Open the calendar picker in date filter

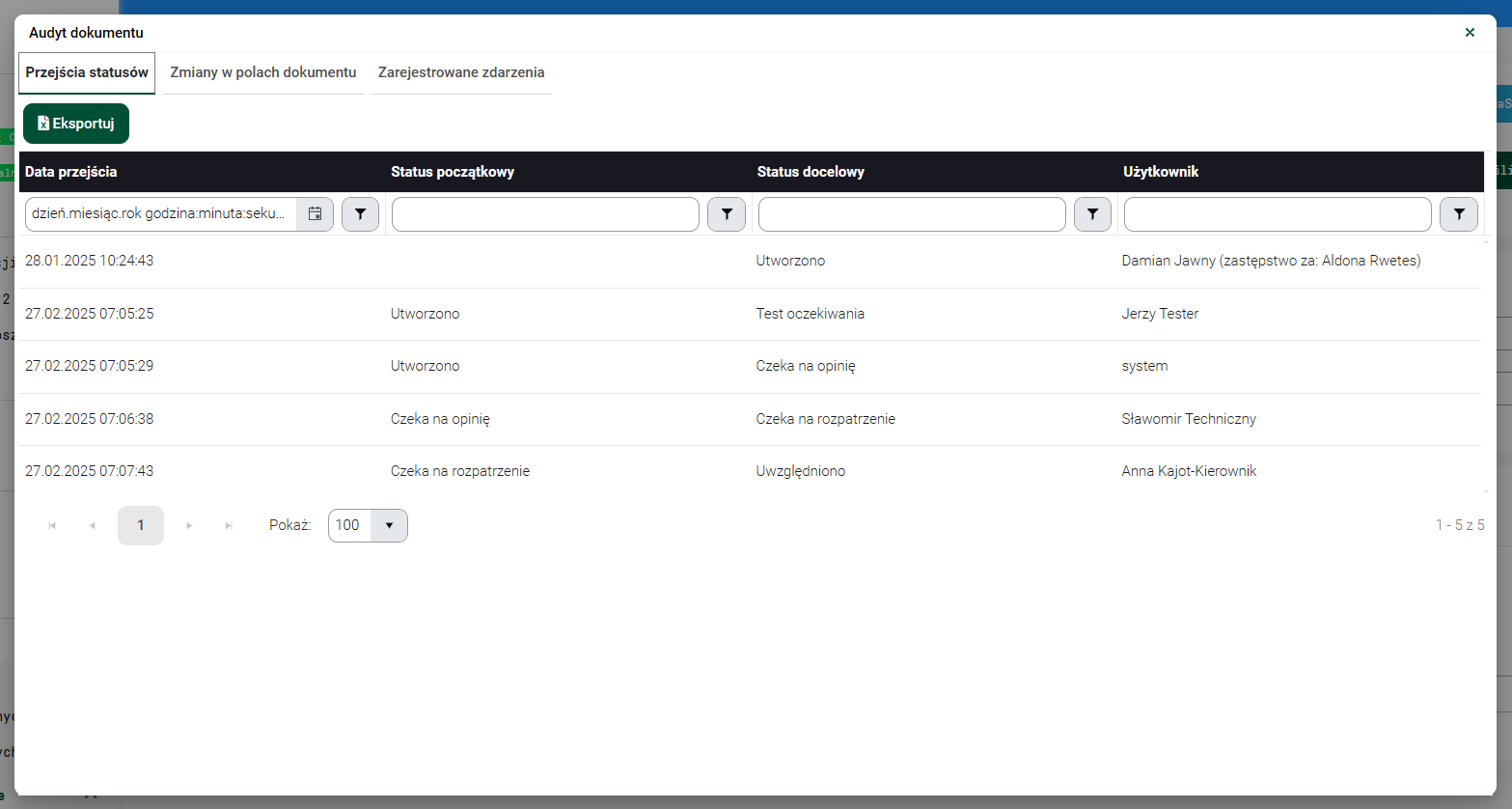315,214
